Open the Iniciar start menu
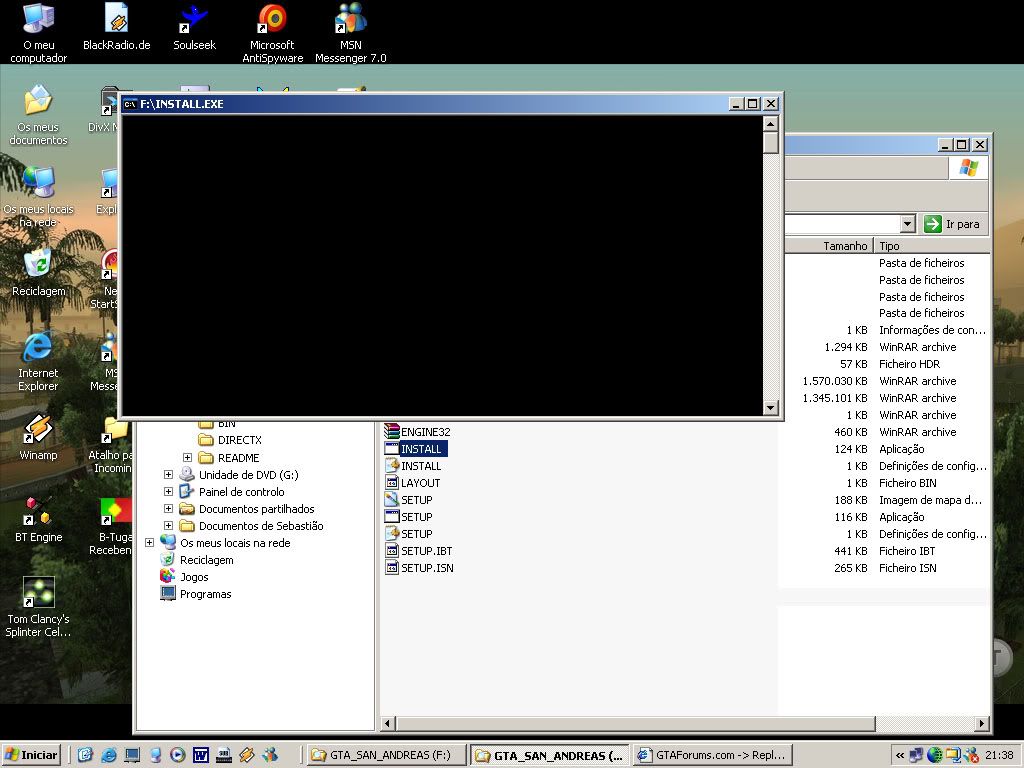1024x768 pixels. (31, 755)
